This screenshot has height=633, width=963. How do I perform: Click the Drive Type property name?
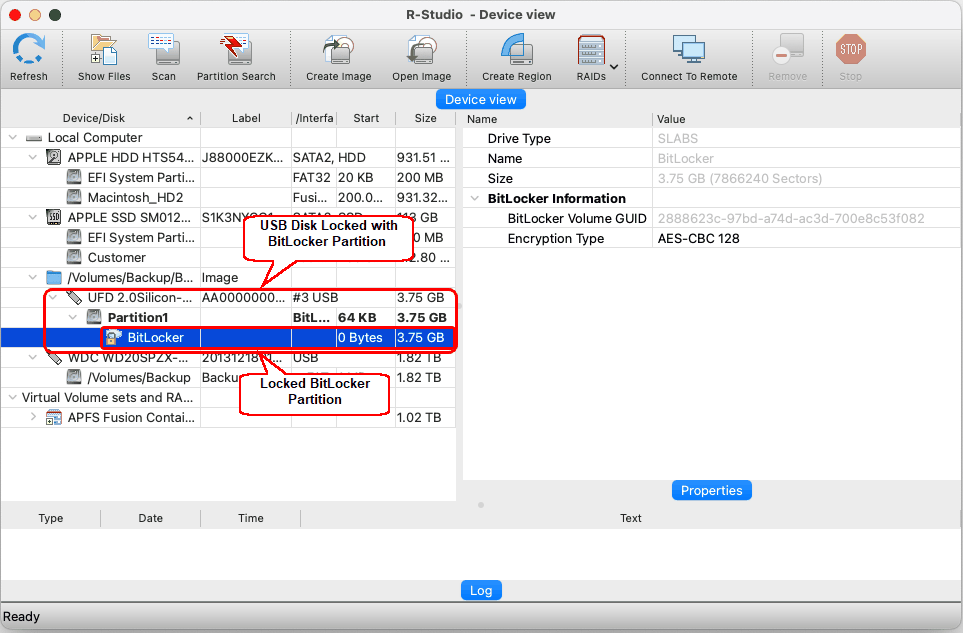pos(519,139)
